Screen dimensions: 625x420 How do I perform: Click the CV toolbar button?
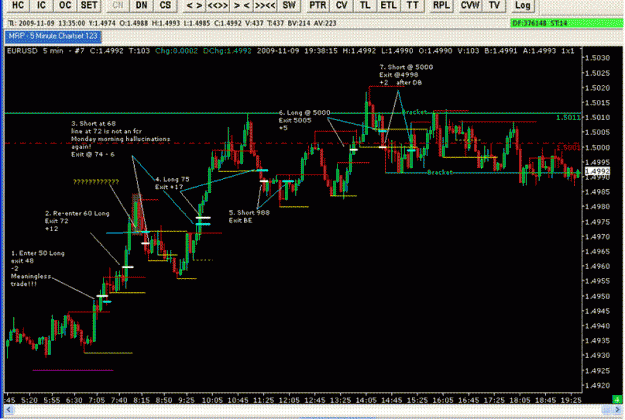pos(342,5)
